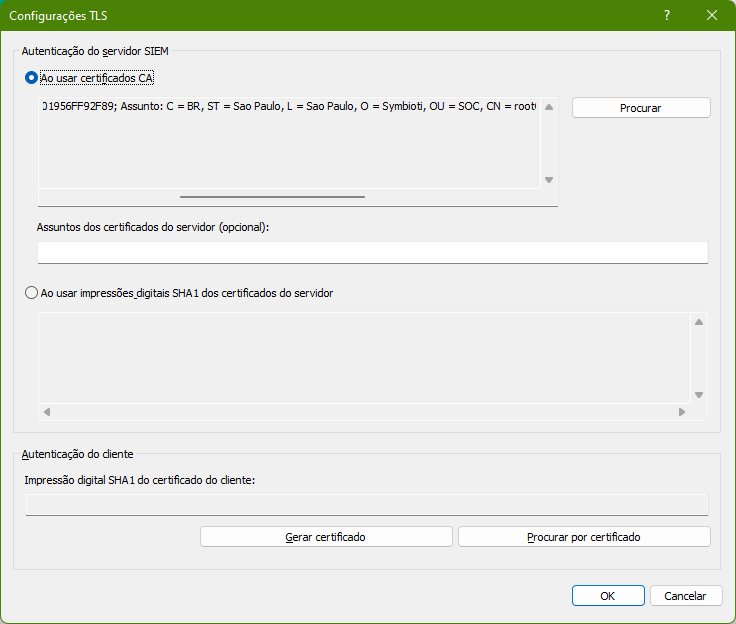Image resolution: width=736 pixels, height=624 pixels.
Task: Click the client certificate SHA1 fingerprint field
Action: (x=367, y=505)
